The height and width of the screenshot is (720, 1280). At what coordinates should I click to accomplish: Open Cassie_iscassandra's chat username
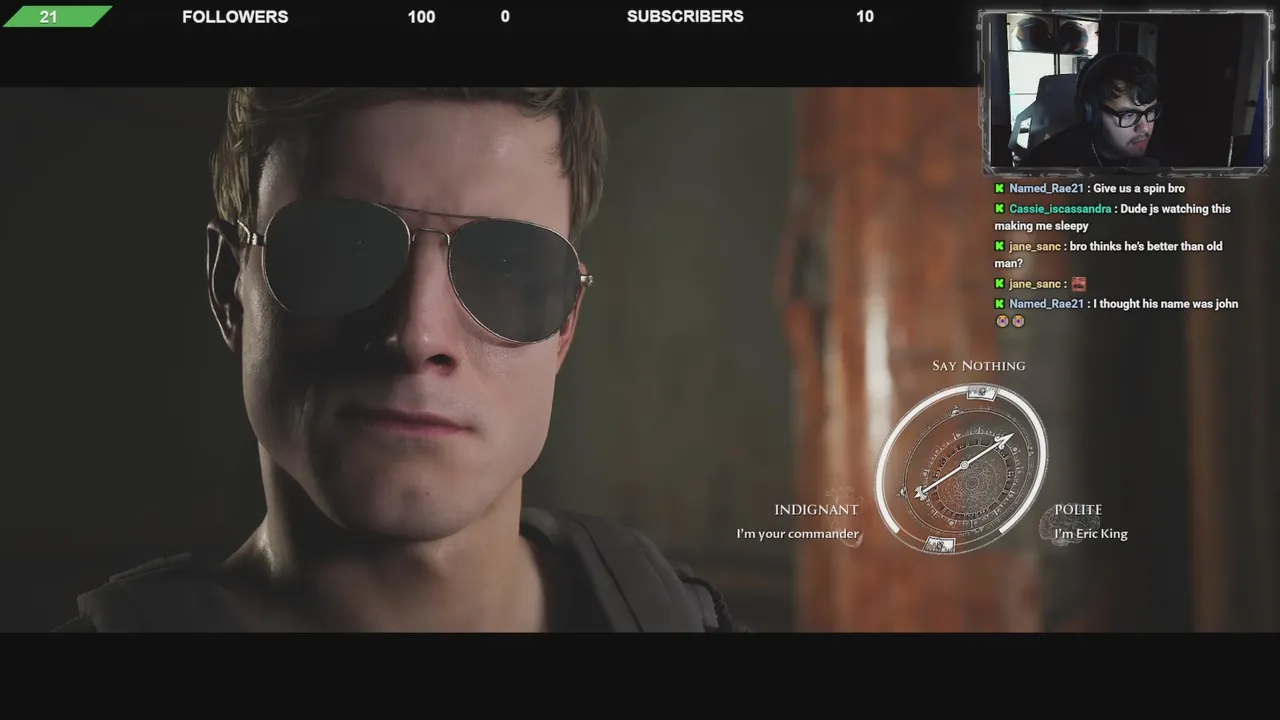click(x=1060, y=209)
